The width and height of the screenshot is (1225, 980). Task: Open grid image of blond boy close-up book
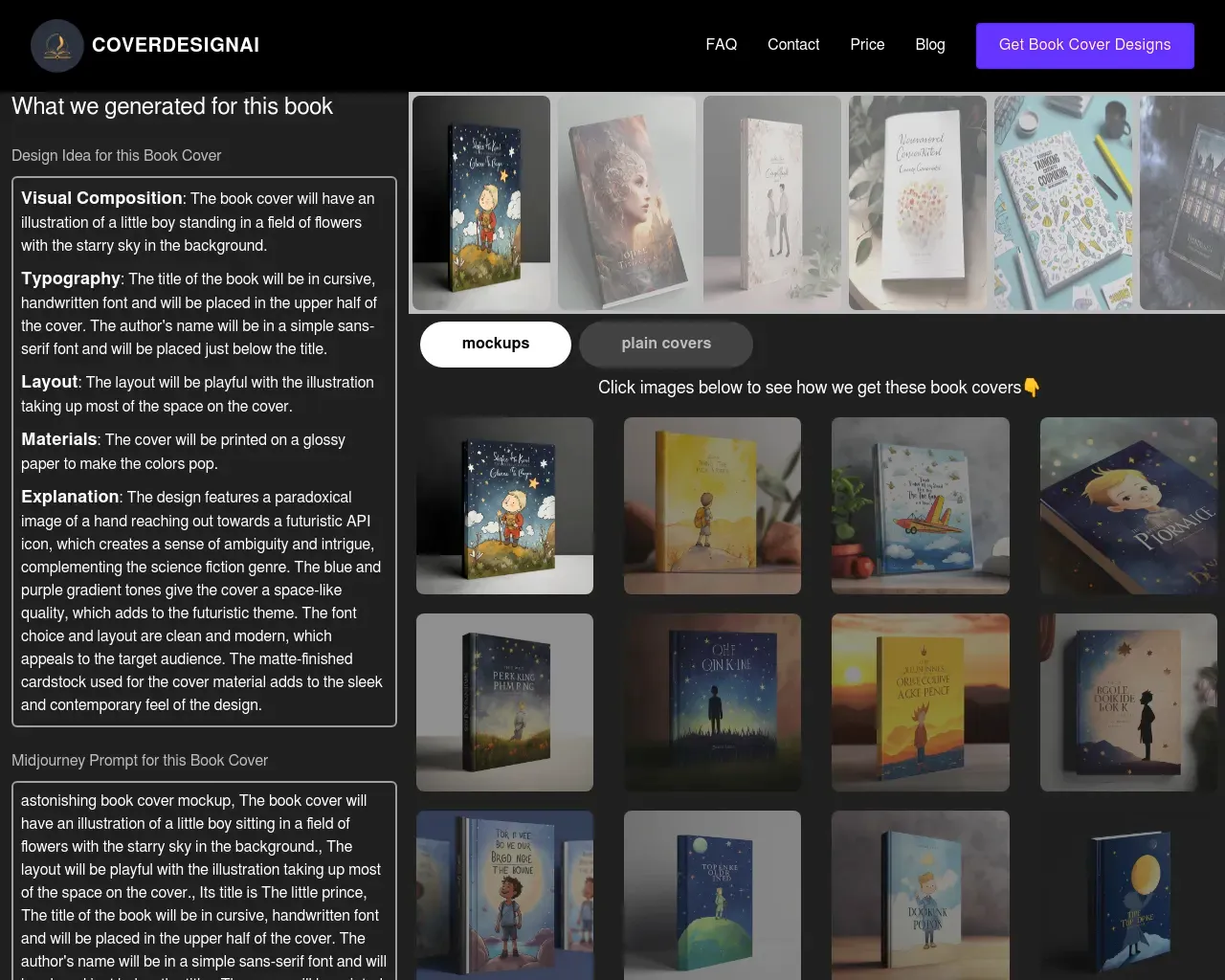pos(1128,506)
